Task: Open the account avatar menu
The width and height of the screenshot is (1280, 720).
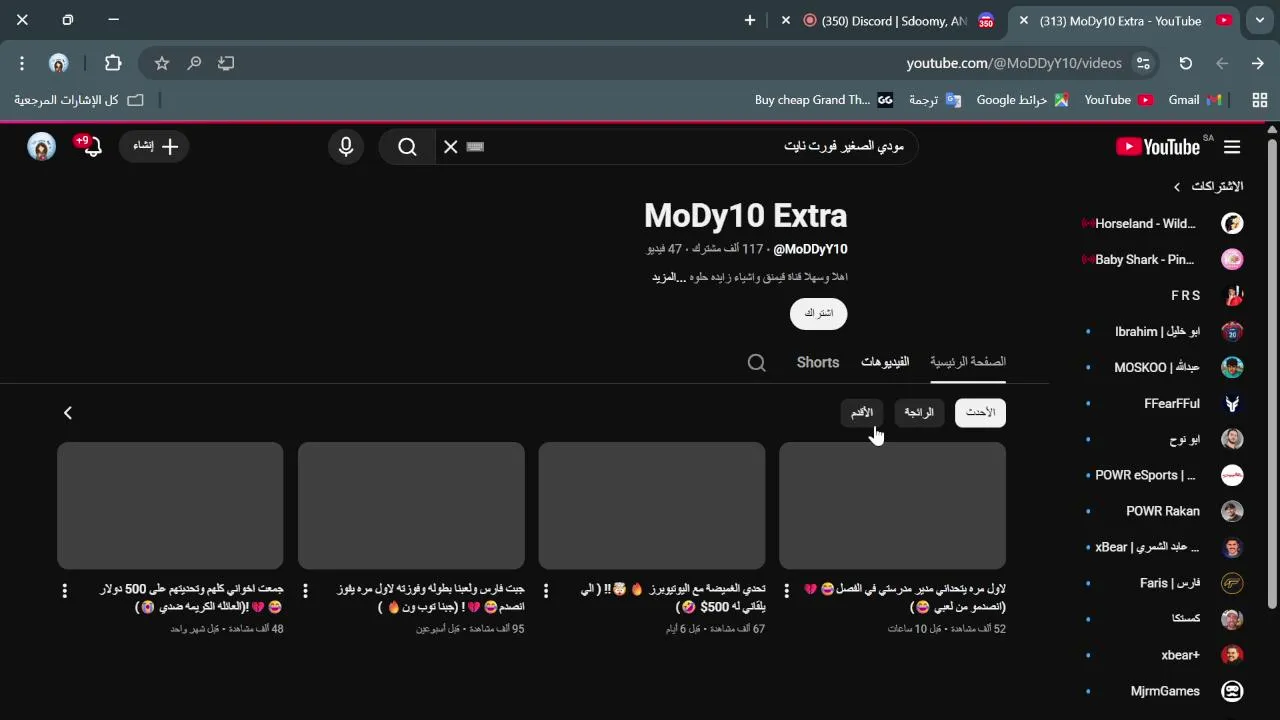Action: point(41,147)
